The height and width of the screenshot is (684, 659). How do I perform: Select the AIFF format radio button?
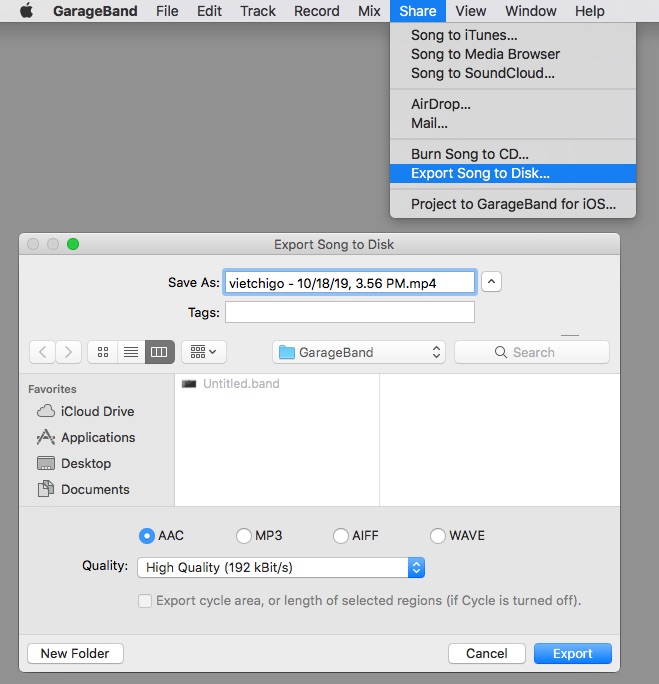(341, 536)
